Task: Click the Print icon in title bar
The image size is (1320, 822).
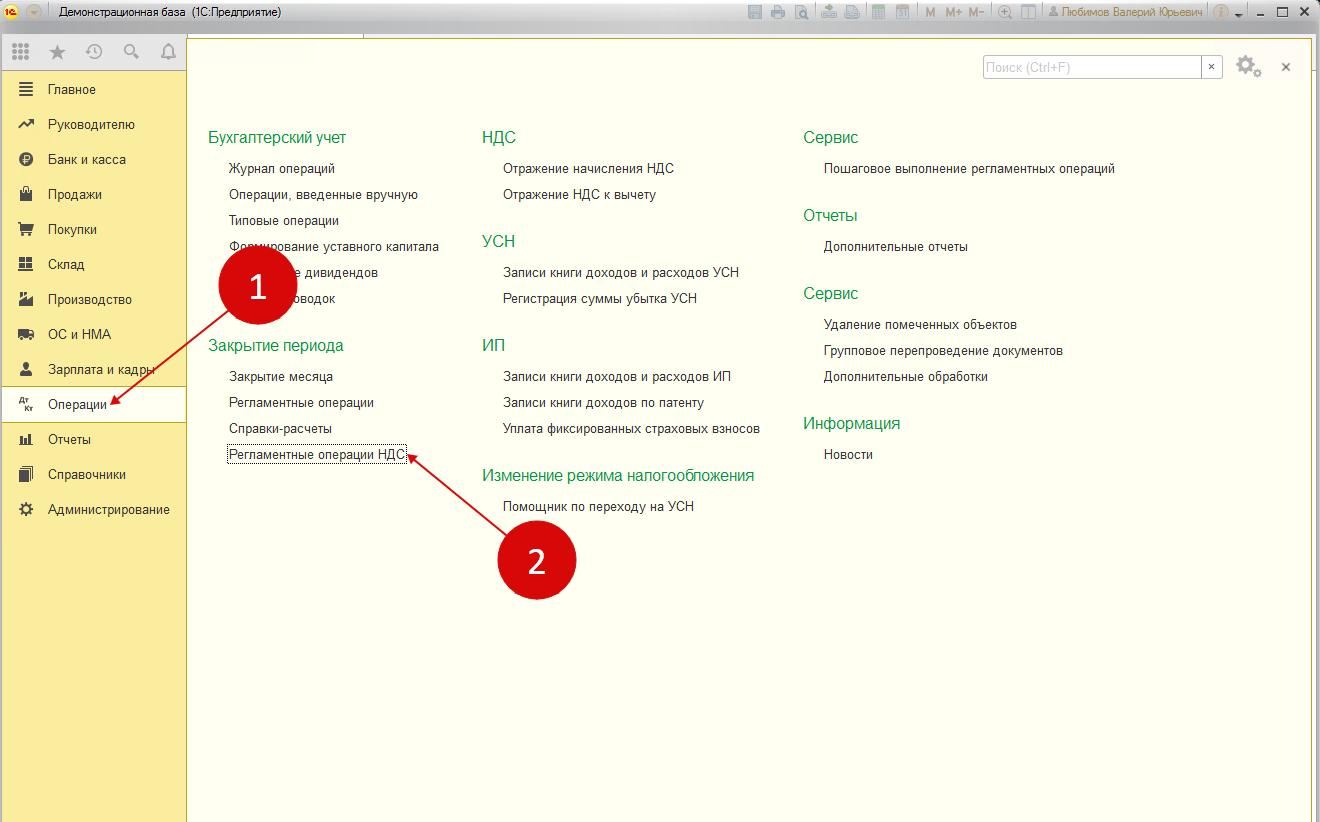Action: (x=778, y=12)
